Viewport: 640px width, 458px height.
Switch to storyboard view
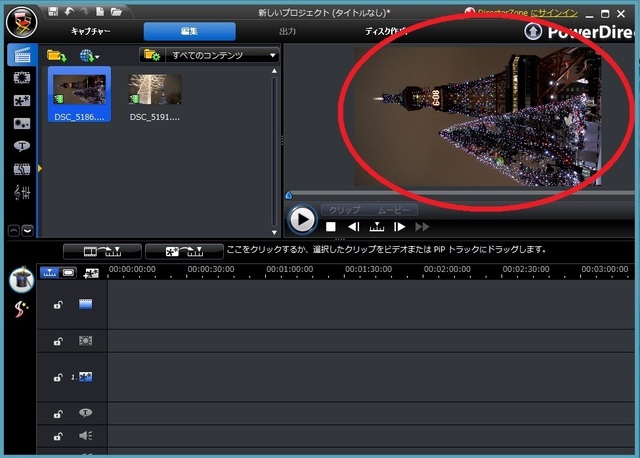point(68,272)
